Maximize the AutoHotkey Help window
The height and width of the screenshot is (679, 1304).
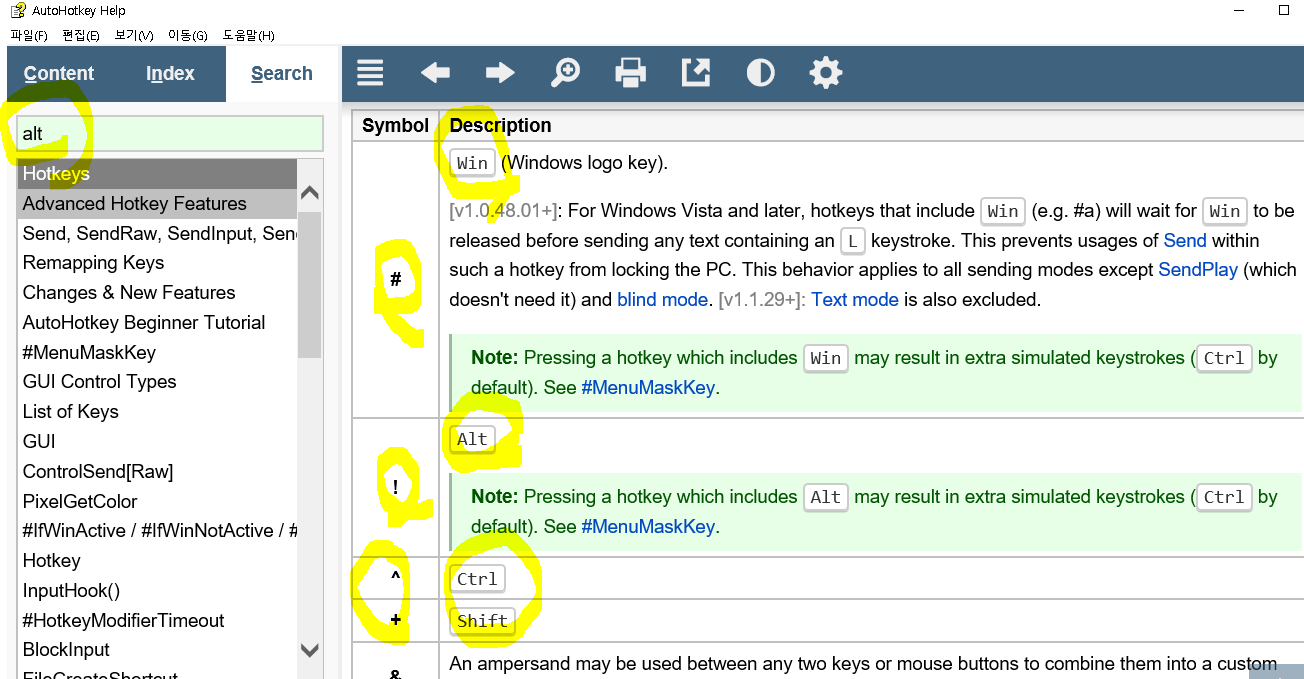tap(1284, 11)
